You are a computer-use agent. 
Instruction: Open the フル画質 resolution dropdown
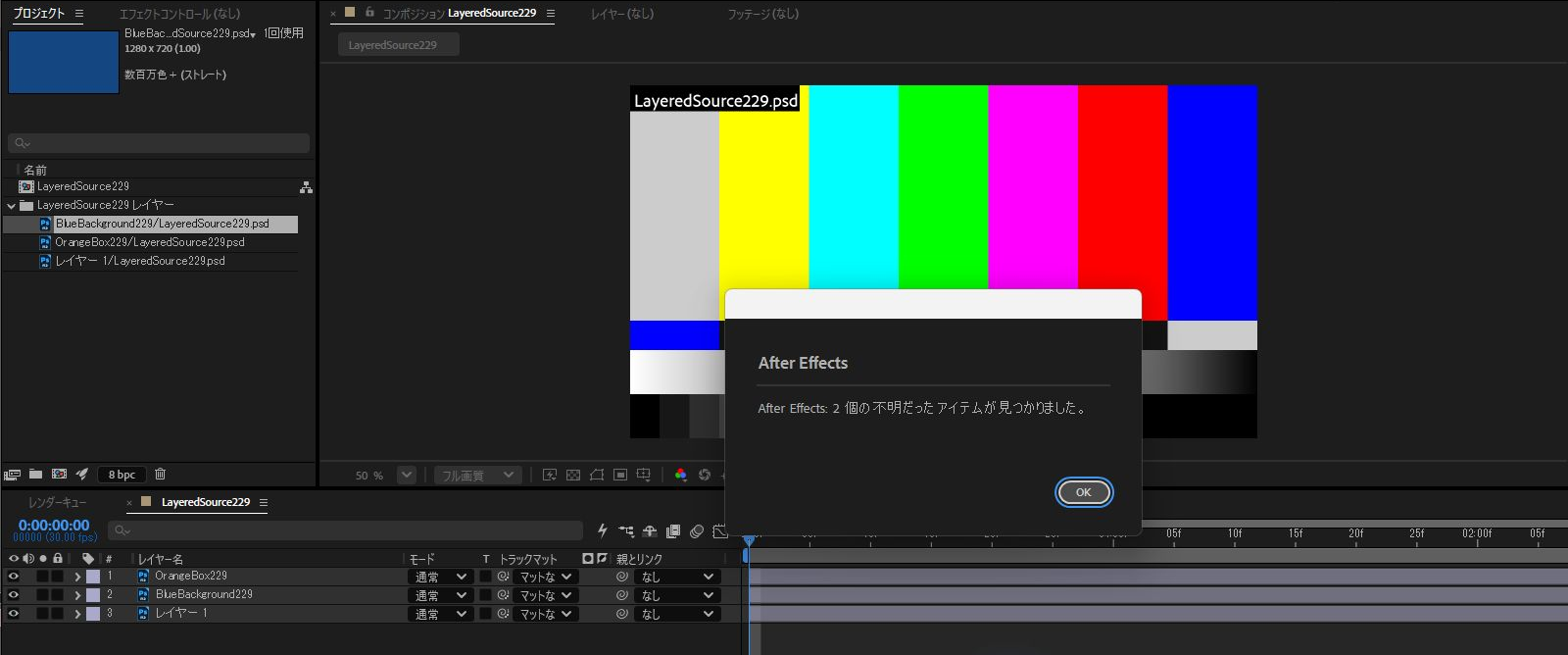[477, 475]
